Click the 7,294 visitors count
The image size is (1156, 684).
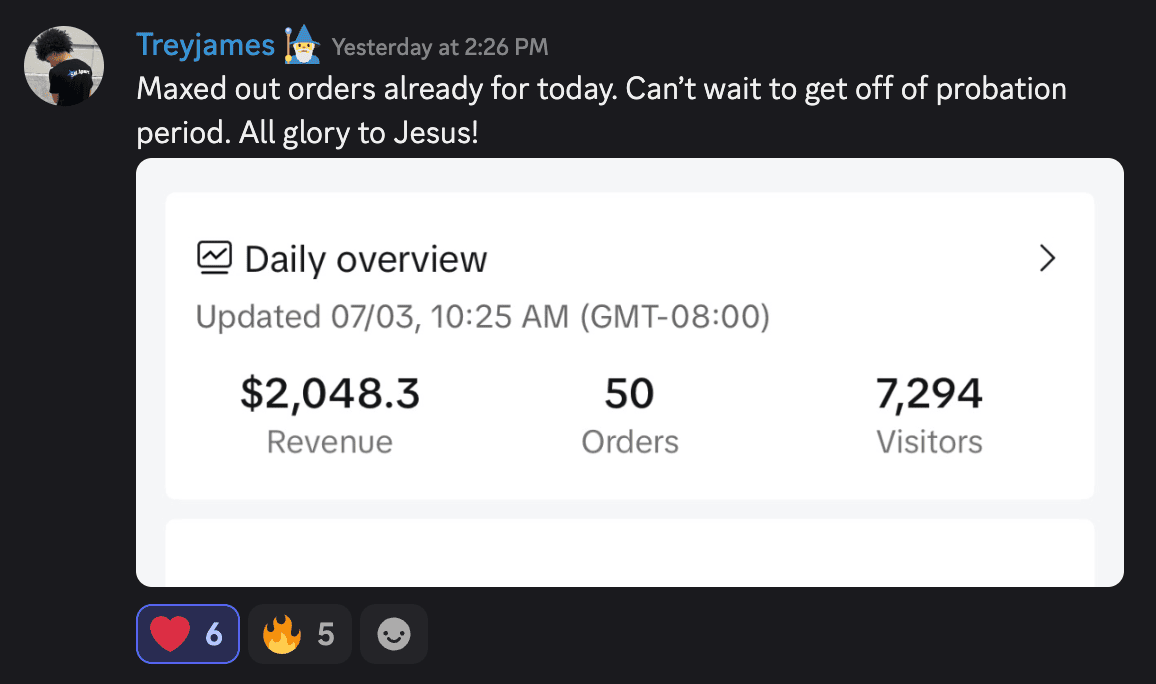tap(929, 394)
